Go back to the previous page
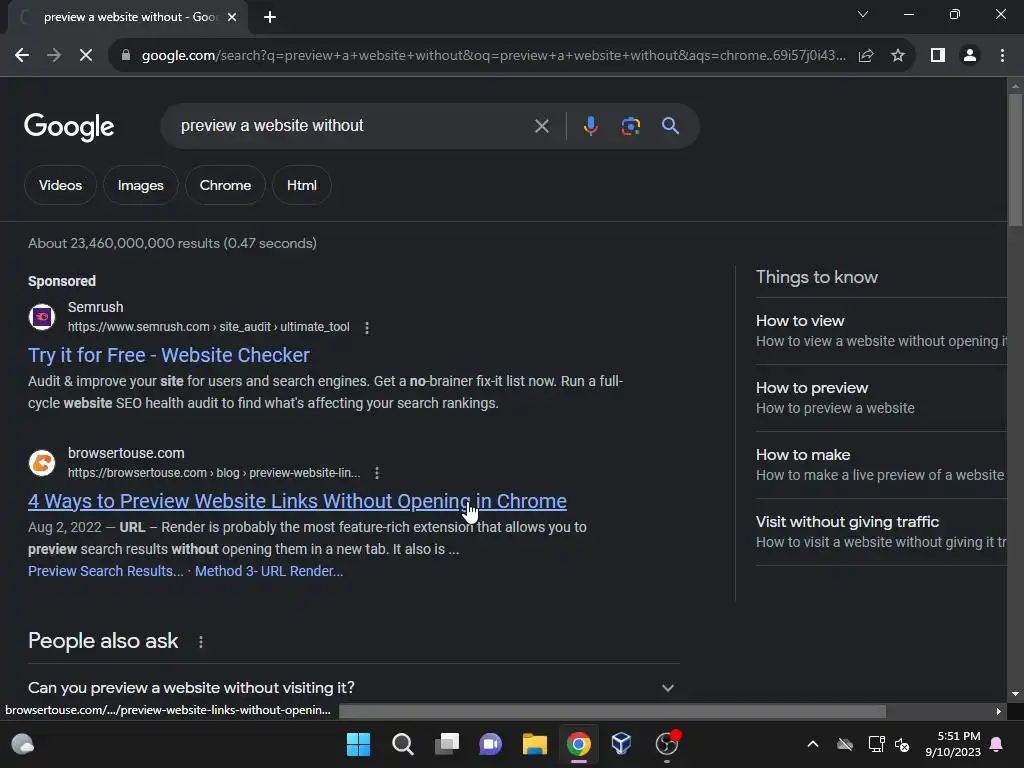 (x=22, y=56)
